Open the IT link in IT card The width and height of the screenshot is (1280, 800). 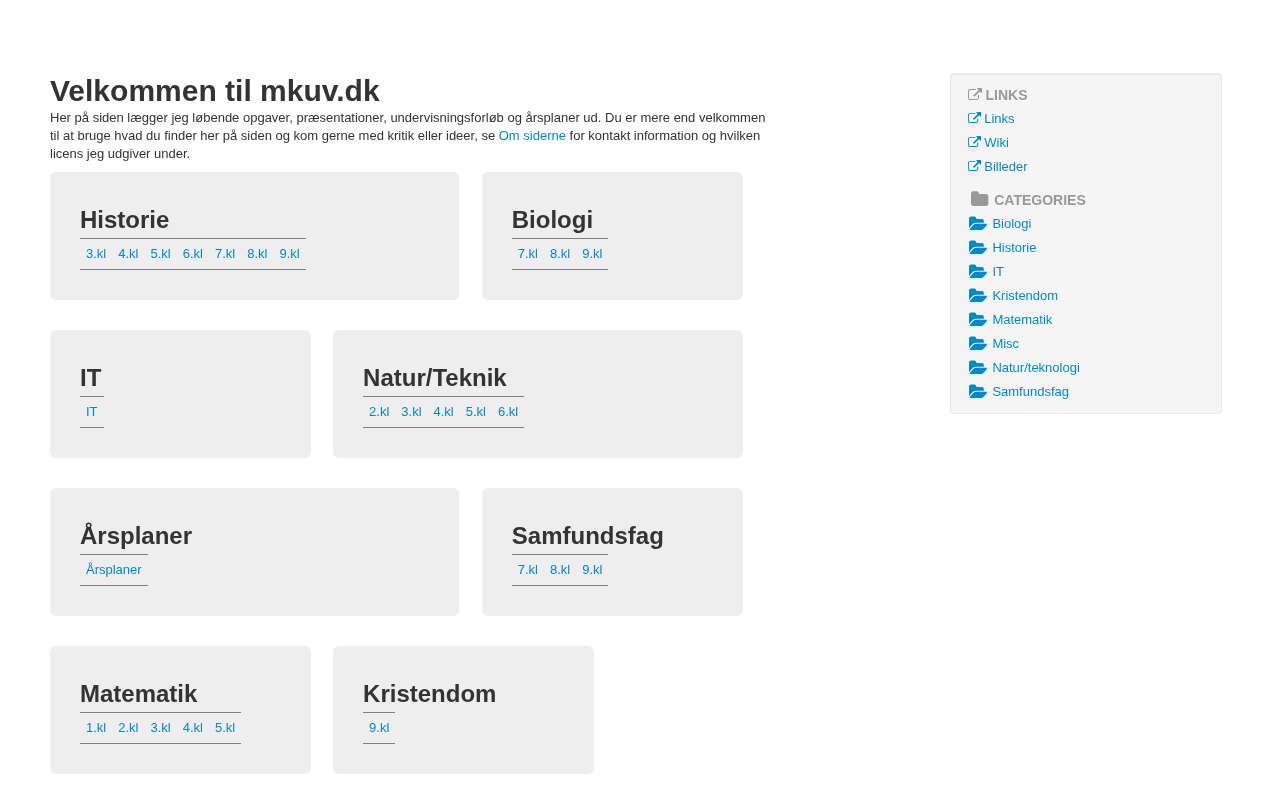pos(92,412)
